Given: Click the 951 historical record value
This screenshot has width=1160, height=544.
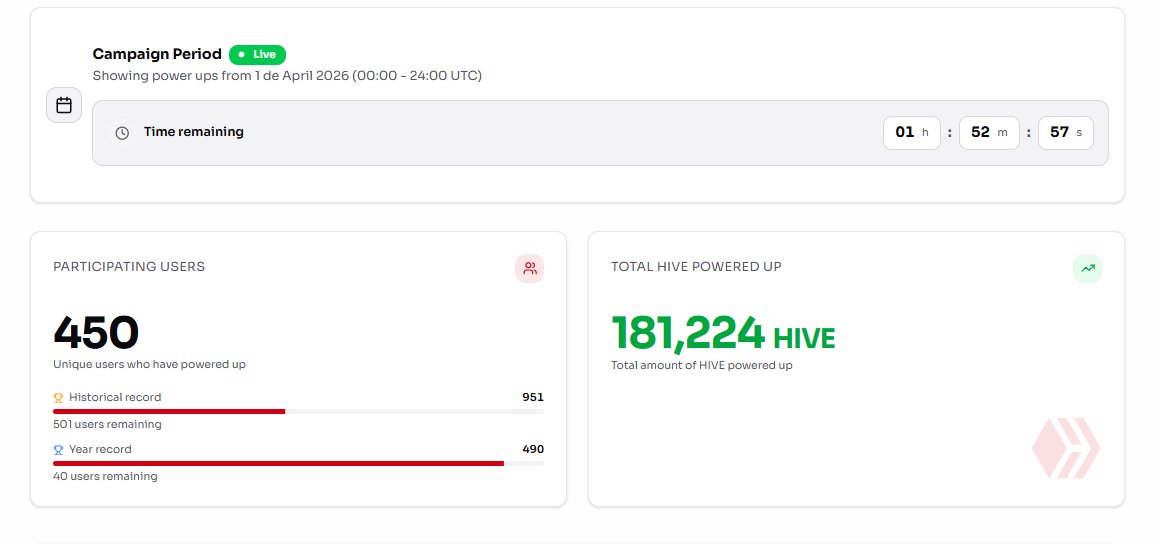Looking at the screenshot, I should [533, 397].
